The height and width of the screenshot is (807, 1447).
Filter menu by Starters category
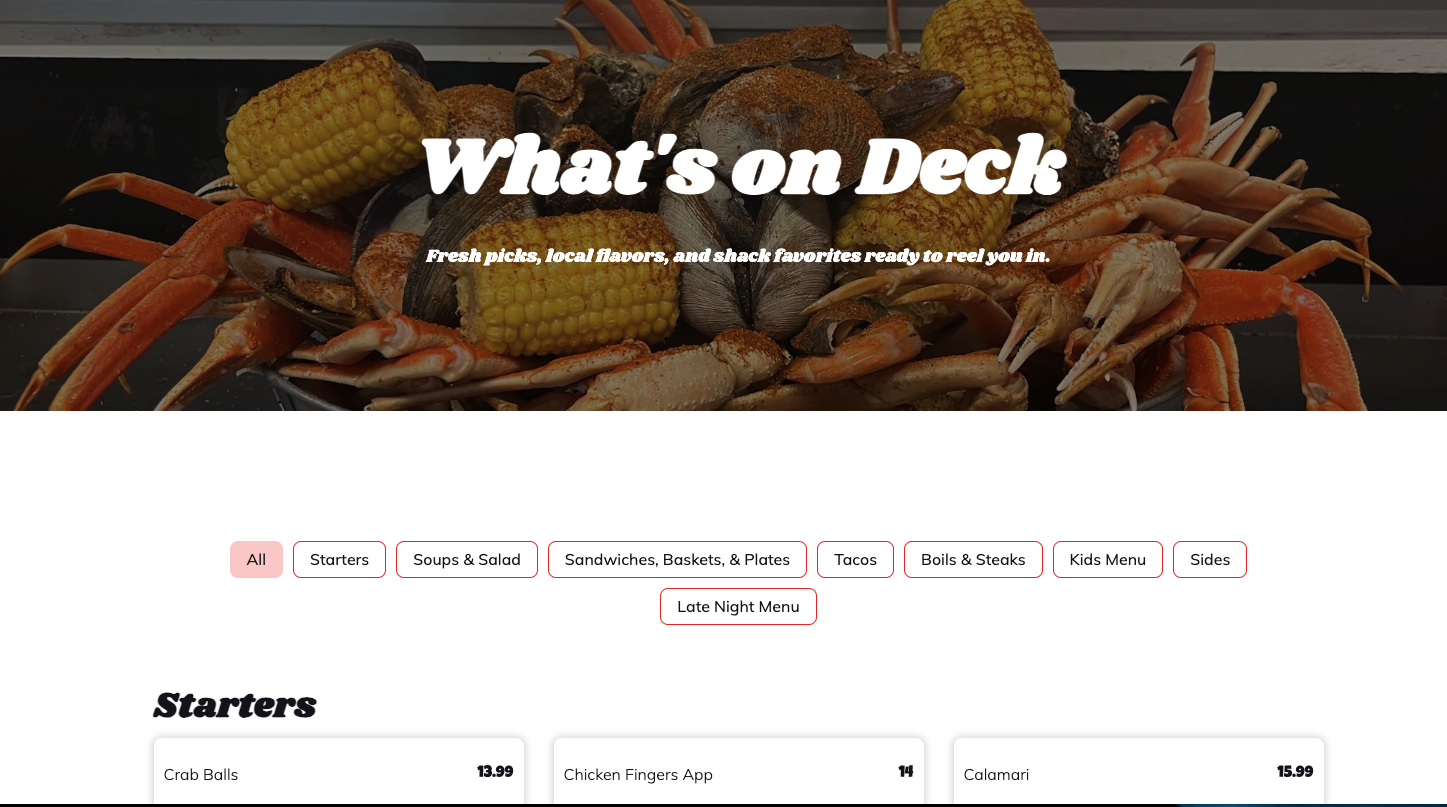point(339,559)
